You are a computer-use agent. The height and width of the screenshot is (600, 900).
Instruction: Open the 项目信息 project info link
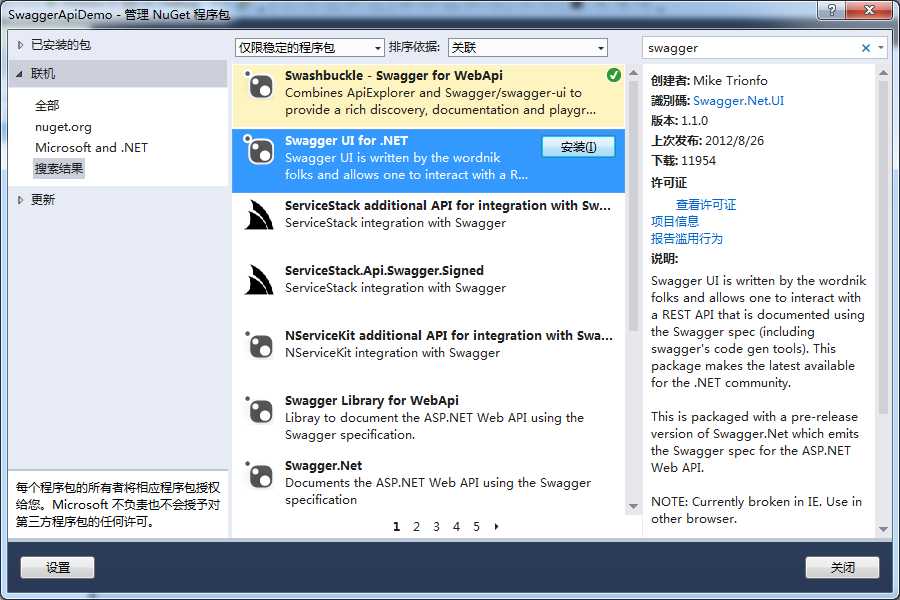675,222
